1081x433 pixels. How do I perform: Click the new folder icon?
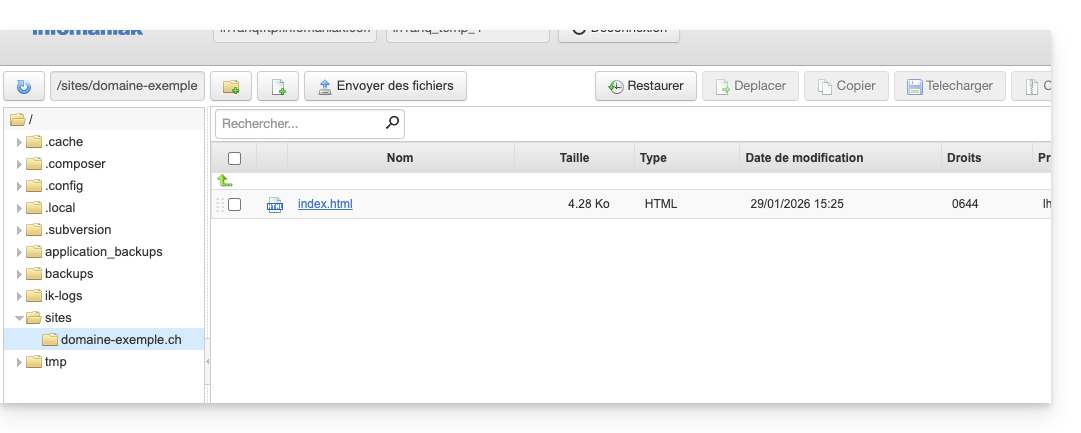pos(231,86)
